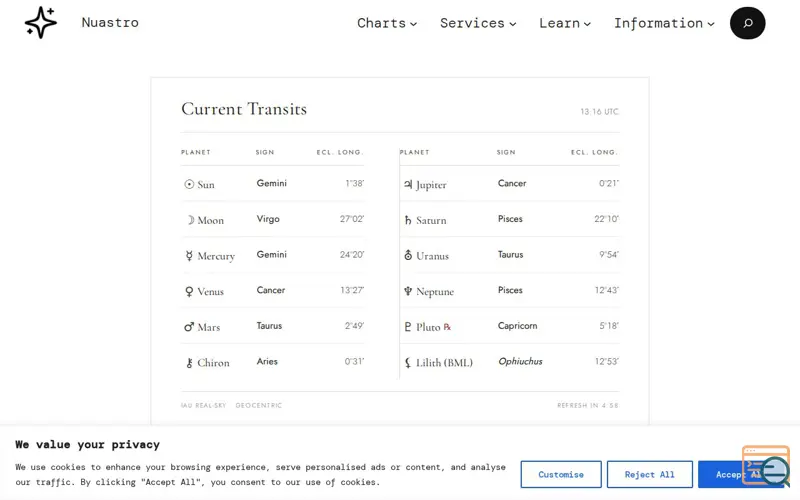
Task: Click the Lilith longitude 12°53' value
Action: click(x=607, y=361)
